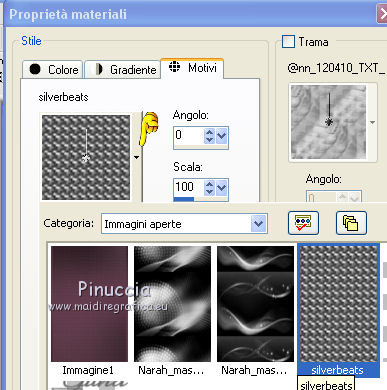387x390 pixels.
Task: Select the Immagine1 pattern thumbnail
Action: click(x=89, y=304)
